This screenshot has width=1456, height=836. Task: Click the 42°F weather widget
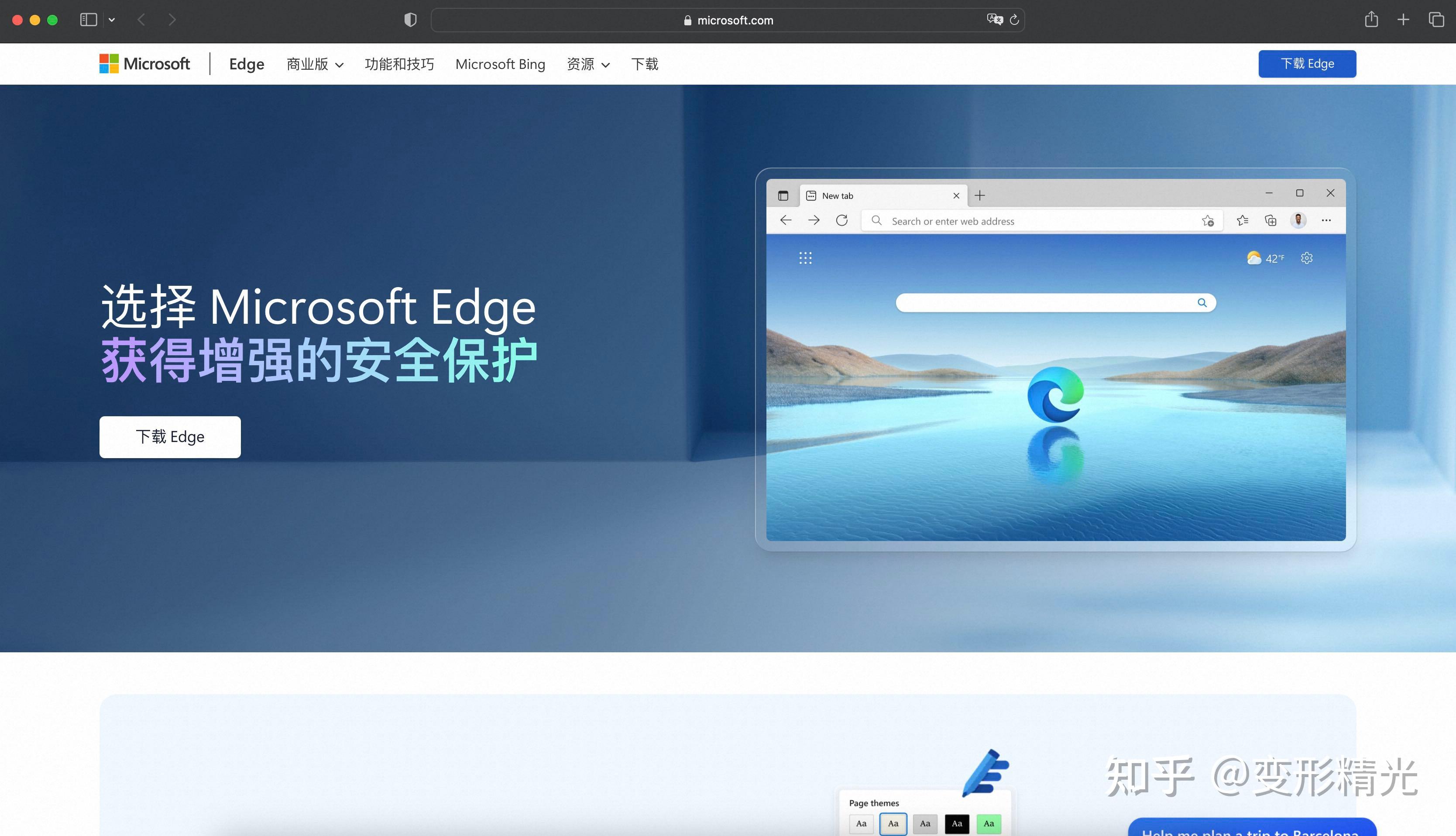[1266, 258]
